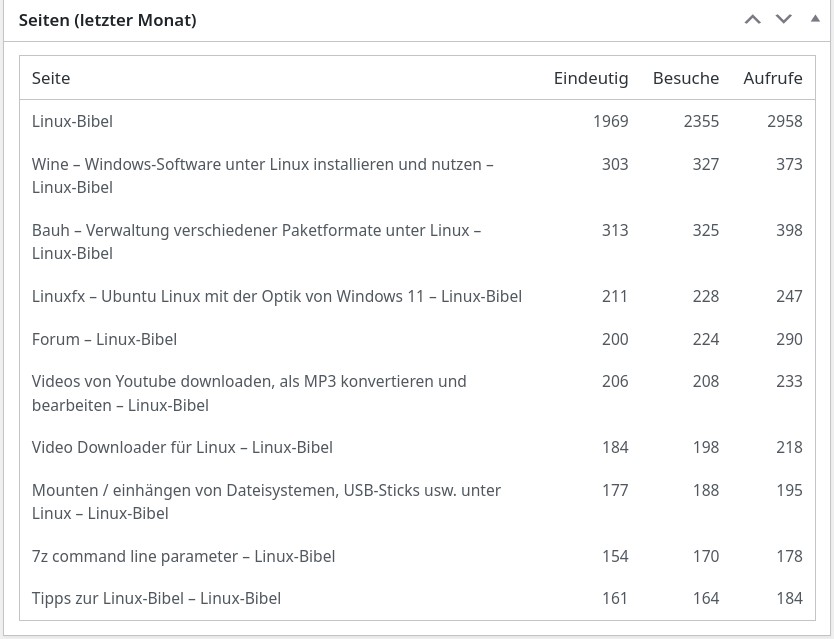Select the Mounten / einhängen von Dateisystemen entry
Viewport: 834px width, 639px height.
click(x=266, y=502)
